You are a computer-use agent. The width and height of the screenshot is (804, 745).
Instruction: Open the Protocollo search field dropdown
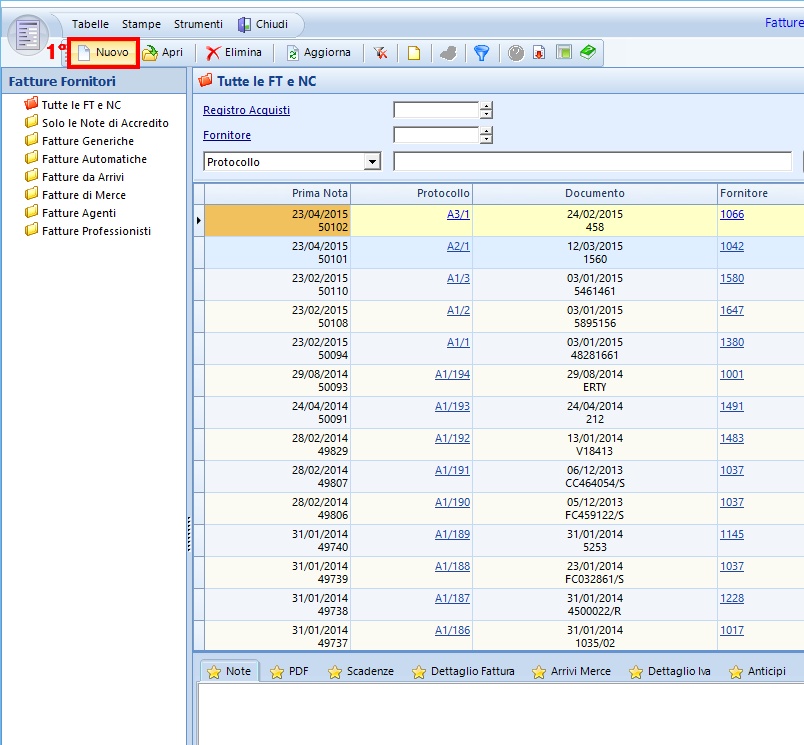click(x=372, y=161)
